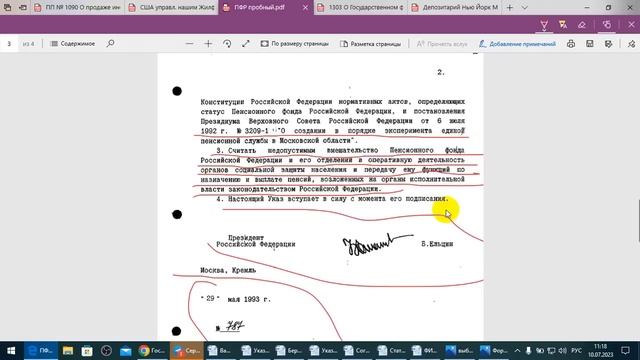Select the ballpoint pen annotation tool
The height and width of the screenshot is (360, 640).
point(544,24)
